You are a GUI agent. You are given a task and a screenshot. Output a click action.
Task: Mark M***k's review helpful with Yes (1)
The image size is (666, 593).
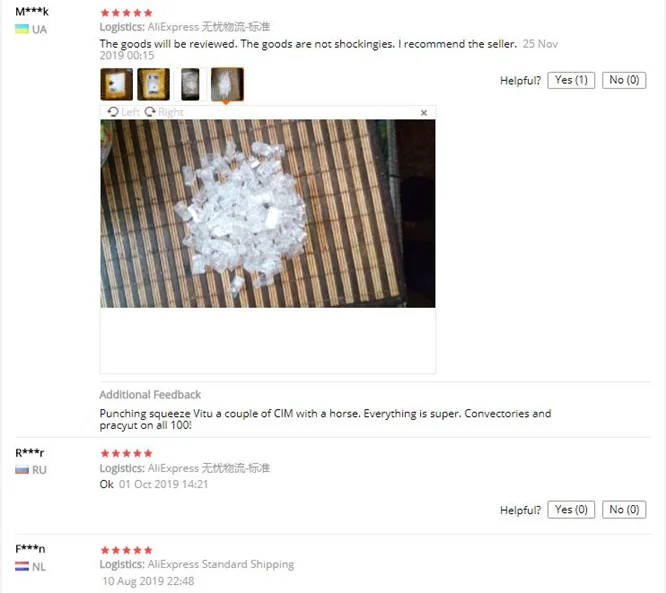click(571, 80)
